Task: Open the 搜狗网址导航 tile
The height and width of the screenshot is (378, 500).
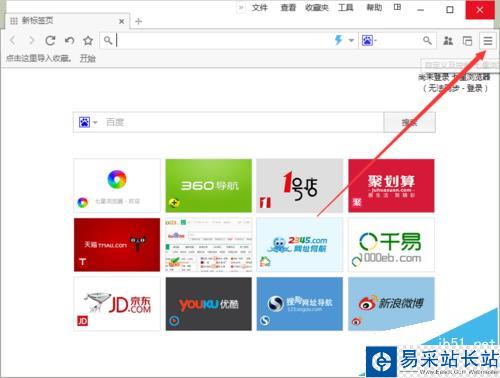Action: [x=300, y=304]
